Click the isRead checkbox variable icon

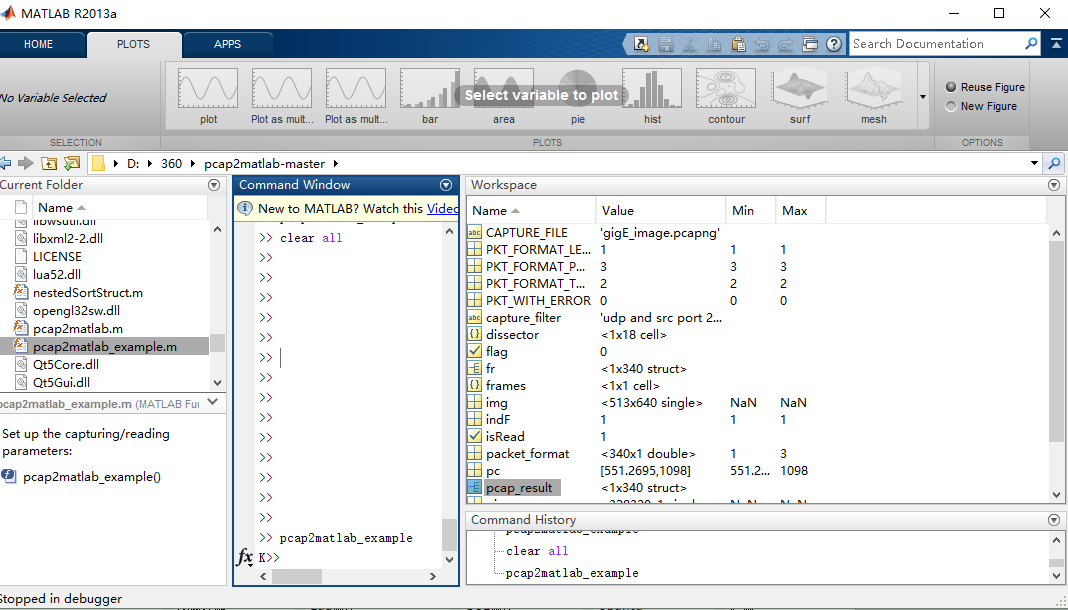[475, 436]
